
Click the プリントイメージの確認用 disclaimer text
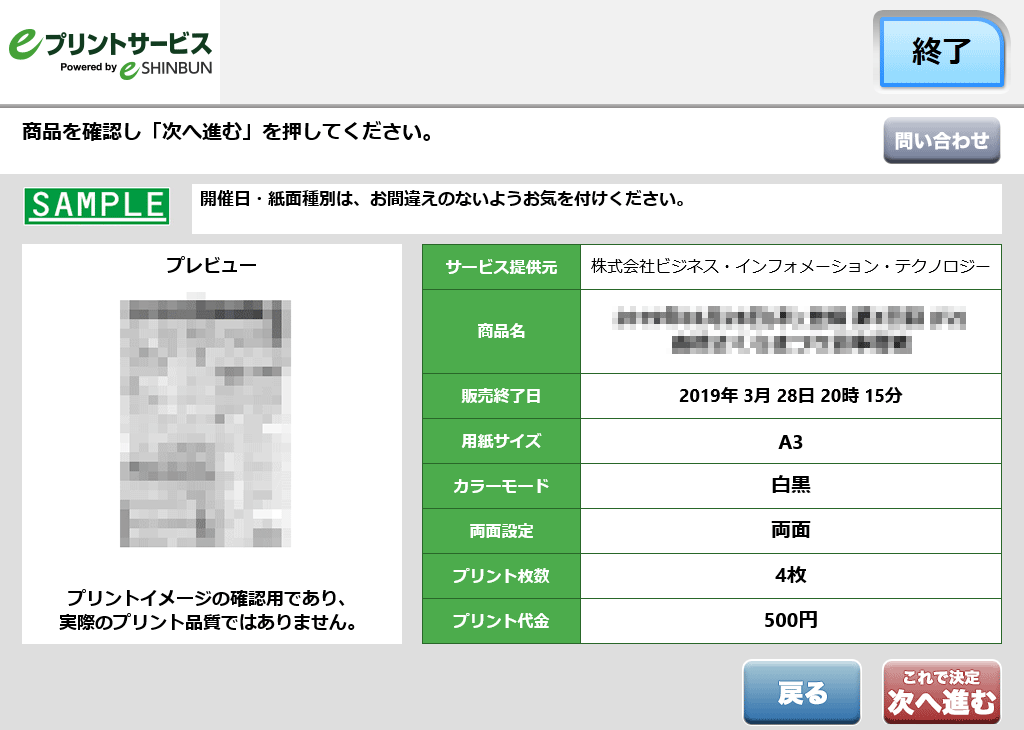point(208,611)
